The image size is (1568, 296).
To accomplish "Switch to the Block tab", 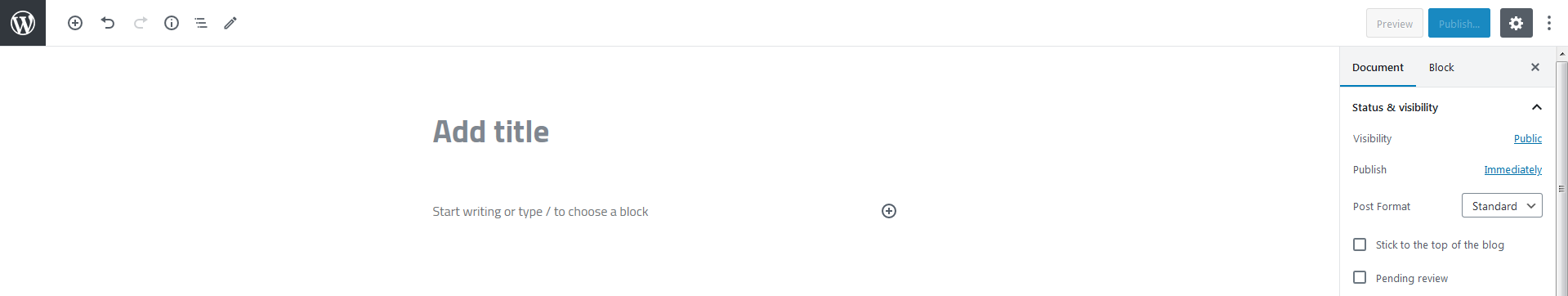I will pos(1441,67).
